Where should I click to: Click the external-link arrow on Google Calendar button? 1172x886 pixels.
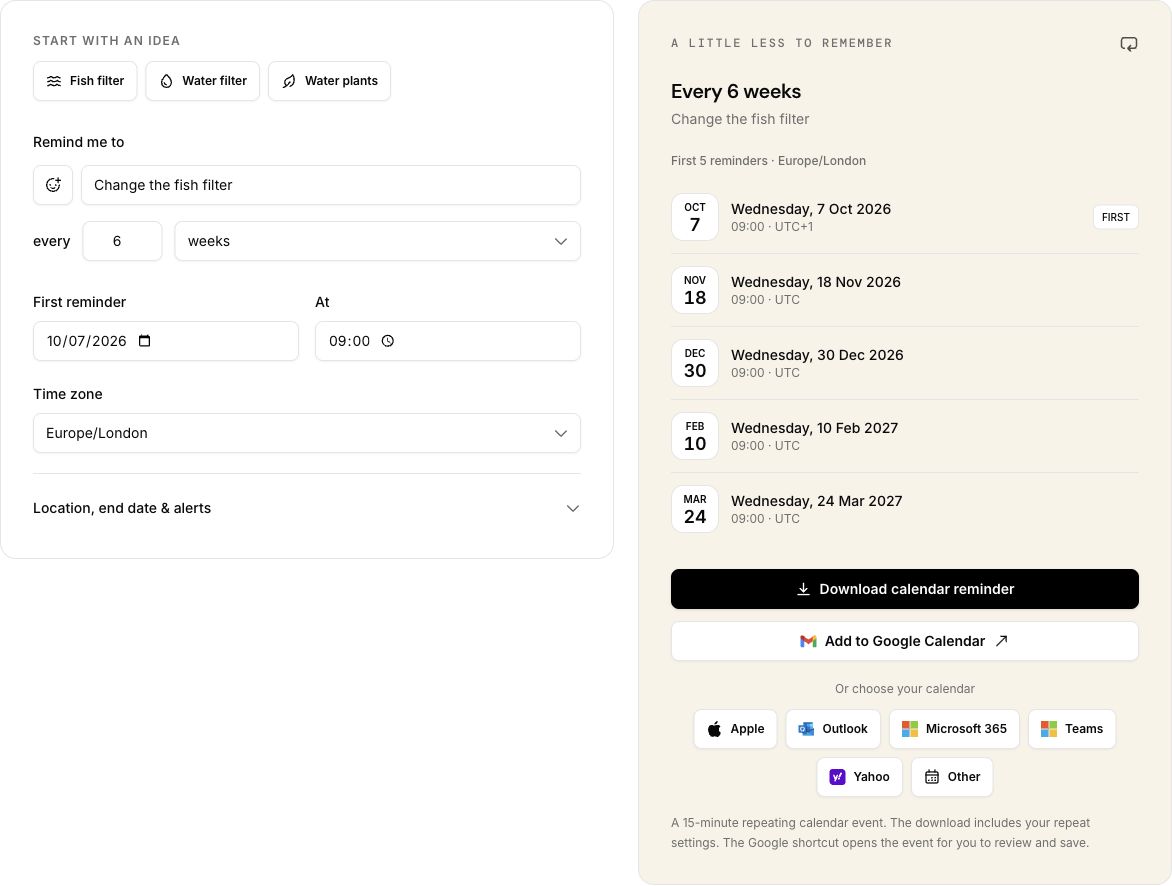click(x=1002, y=641)
